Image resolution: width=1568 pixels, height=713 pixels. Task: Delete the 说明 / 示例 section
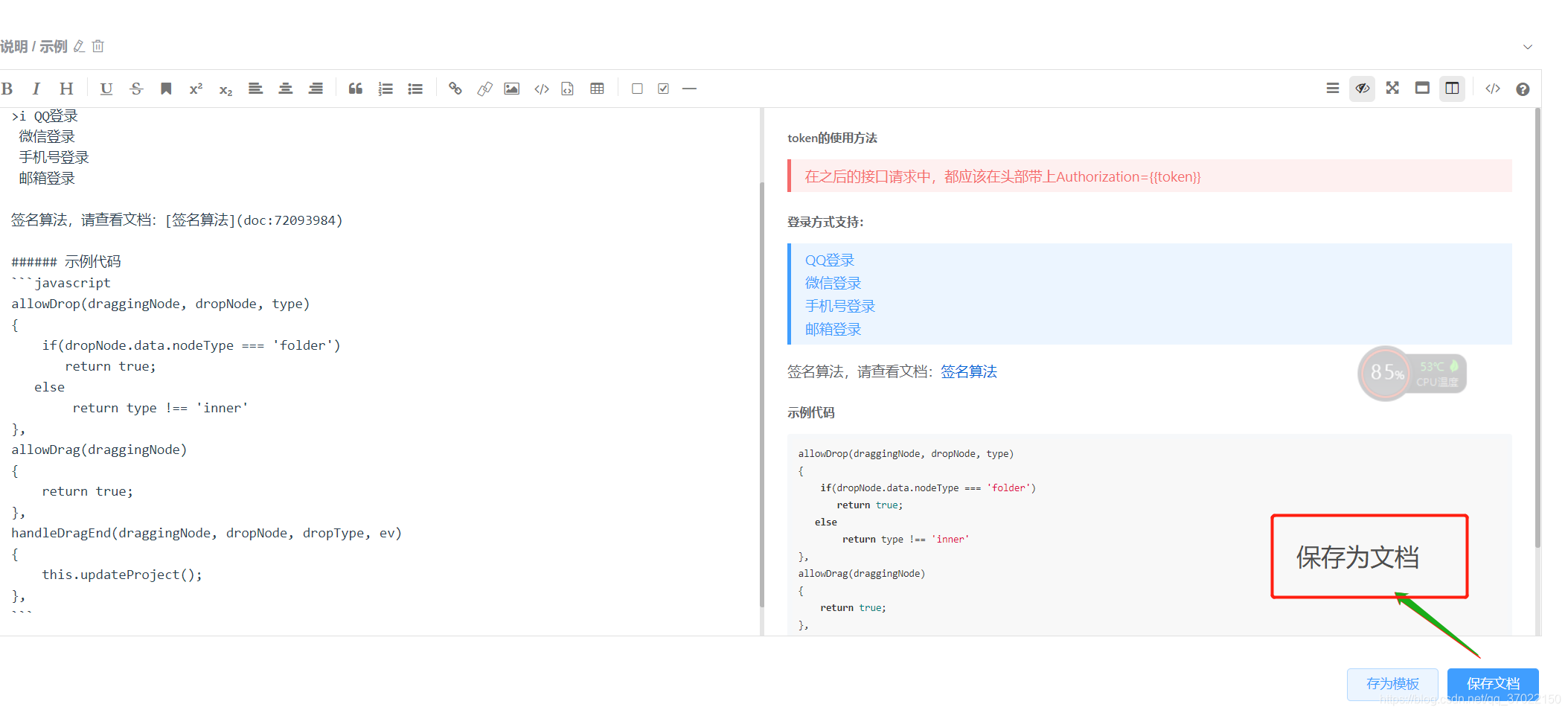(x=98, y=46)
